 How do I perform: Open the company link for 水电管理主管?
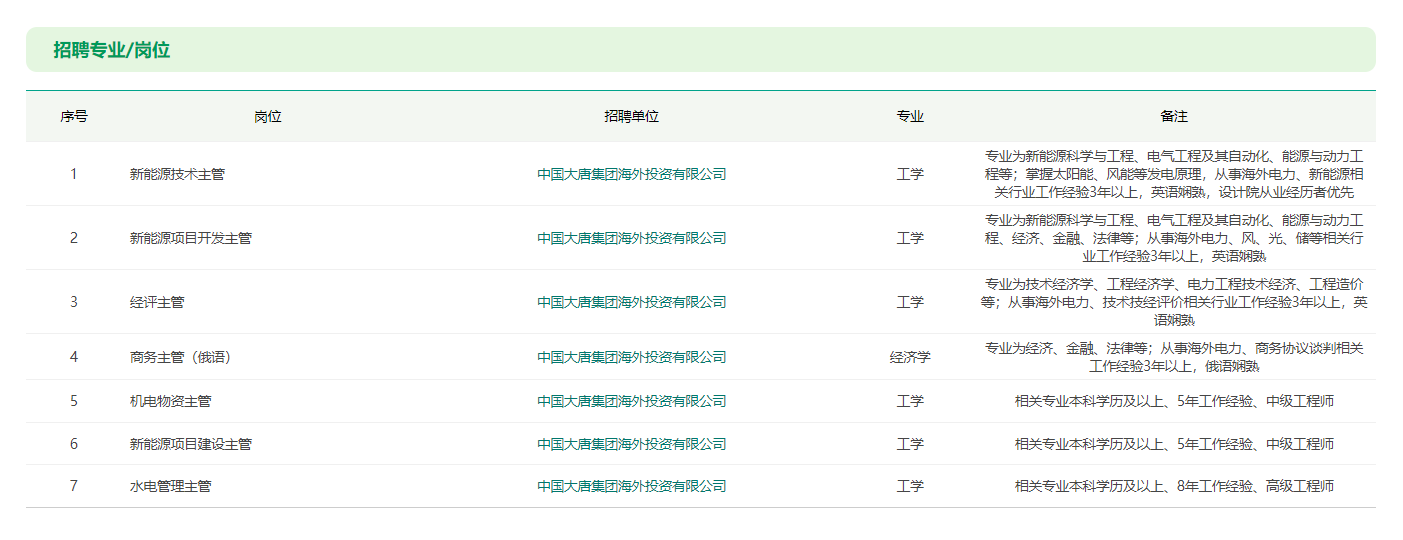click(631, 486)
